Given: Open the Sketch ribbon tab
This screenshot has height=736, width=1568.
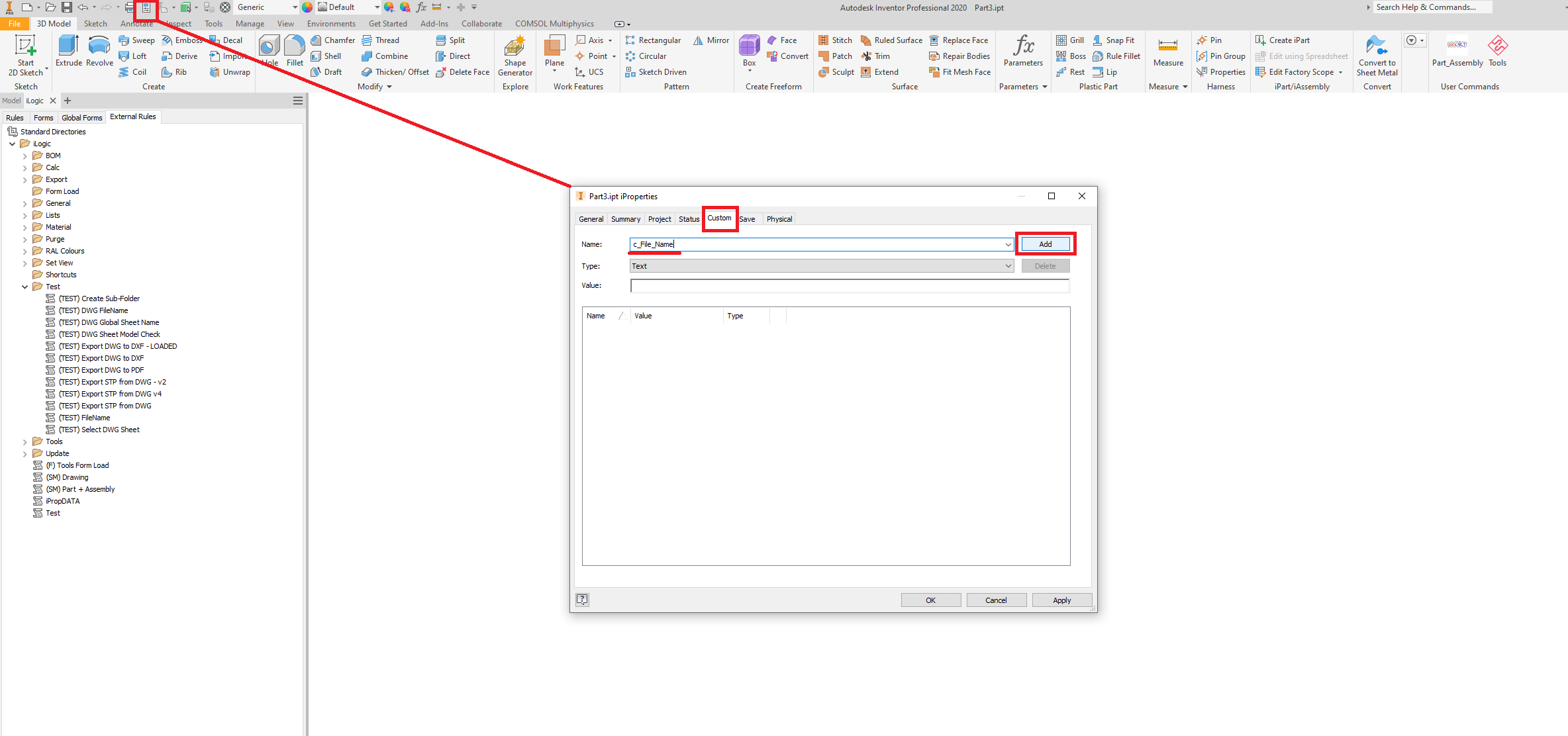Looking at the screenshot, I should pyautogui.click(x=95, y=24).
